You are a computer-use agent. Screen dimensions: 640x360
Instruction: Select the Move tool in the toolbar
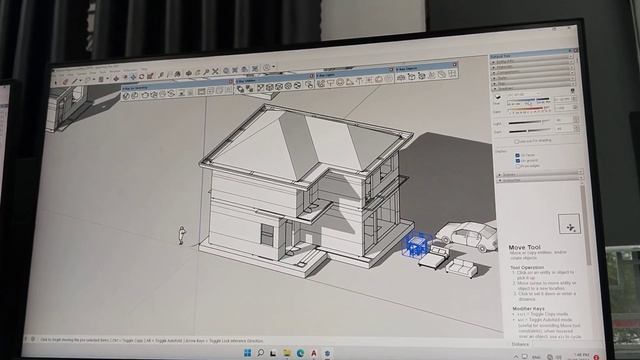[x=133, y=76]
